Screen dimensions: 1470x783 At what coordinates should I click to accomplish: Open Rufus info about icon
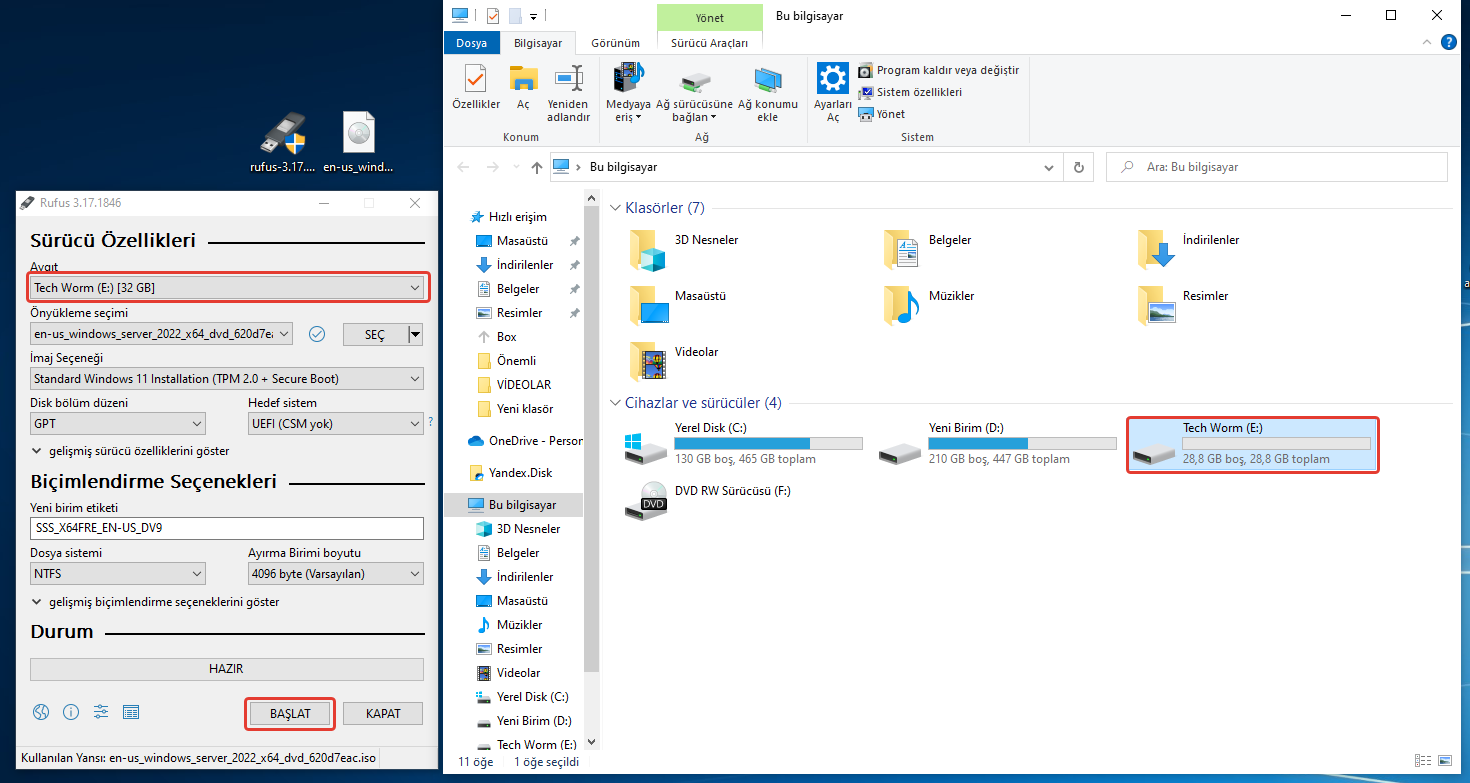(x=71, y=712)
